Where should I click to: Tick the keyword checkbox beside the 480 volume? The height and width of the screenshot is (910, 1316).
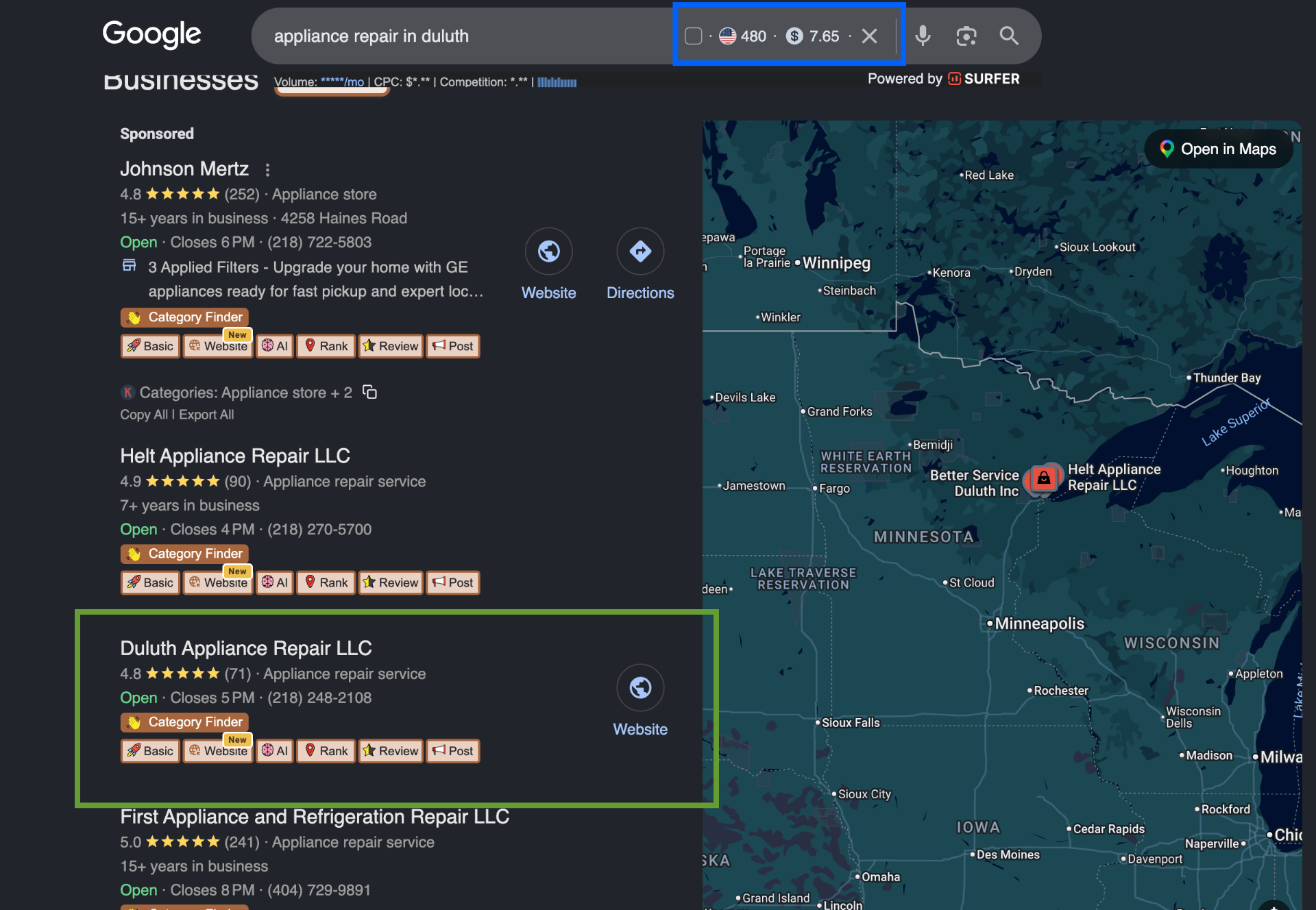[693, 36]
